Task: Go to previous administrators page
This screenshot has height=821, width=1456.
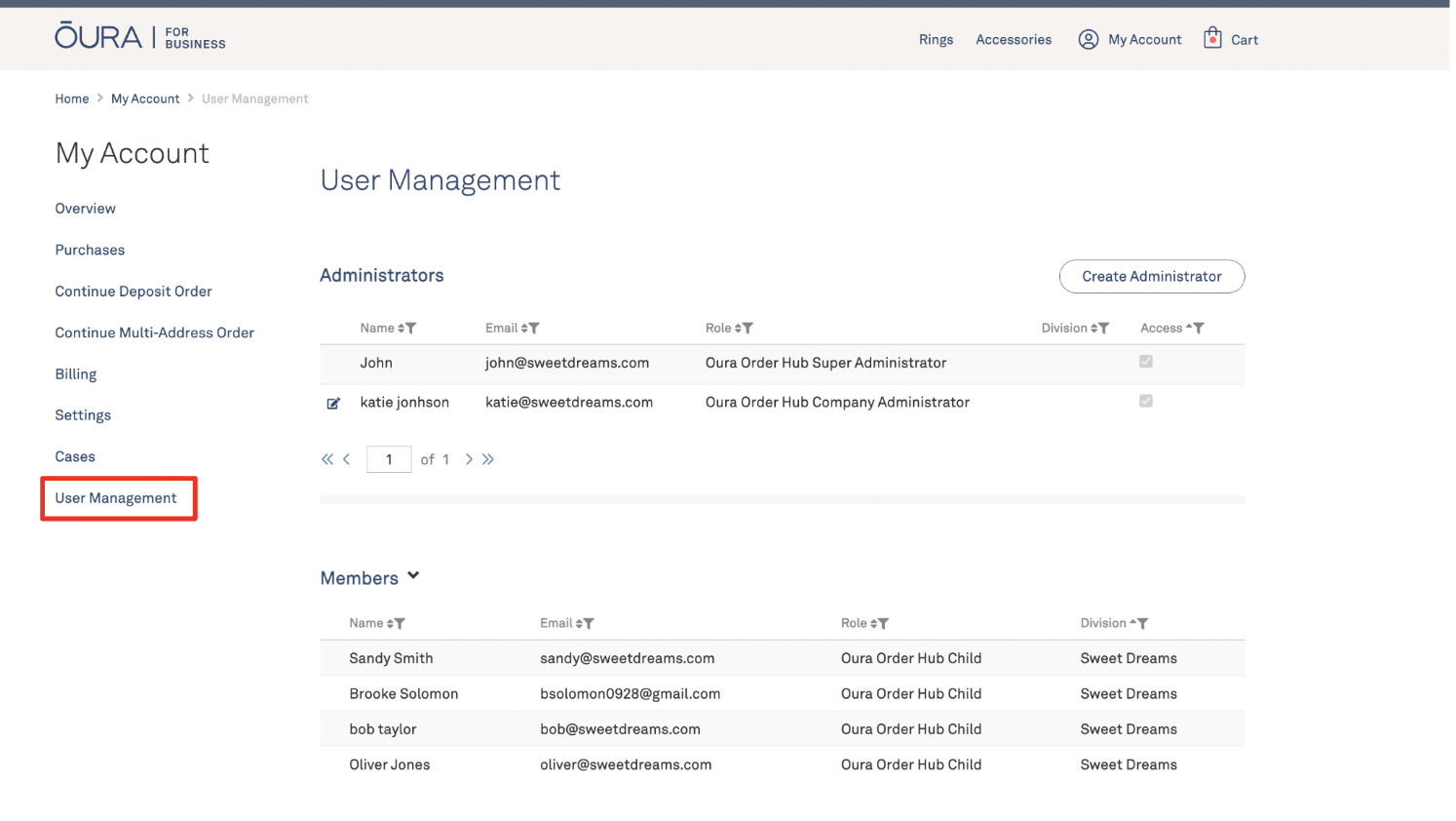Action: click(346, 459)
